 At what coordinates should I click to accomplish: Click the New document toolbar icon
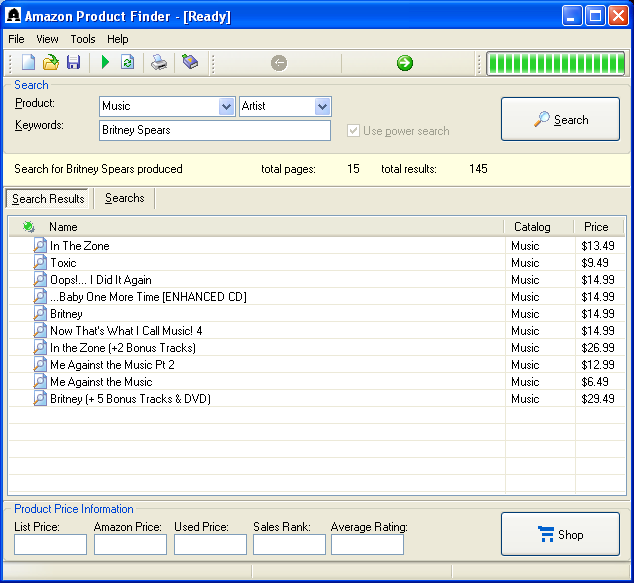(28, 63)
